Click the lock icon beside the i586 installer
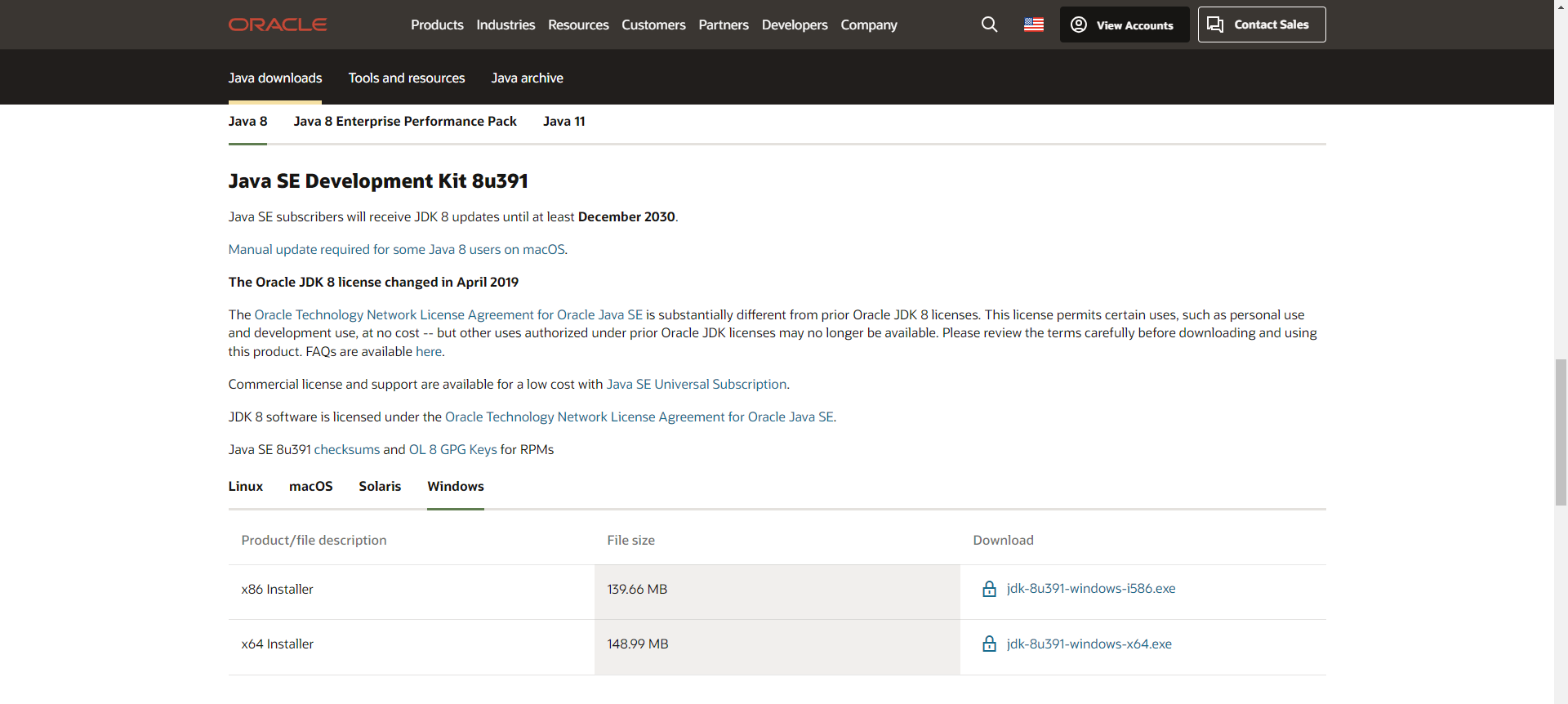1568x704 pixels. 989,589
